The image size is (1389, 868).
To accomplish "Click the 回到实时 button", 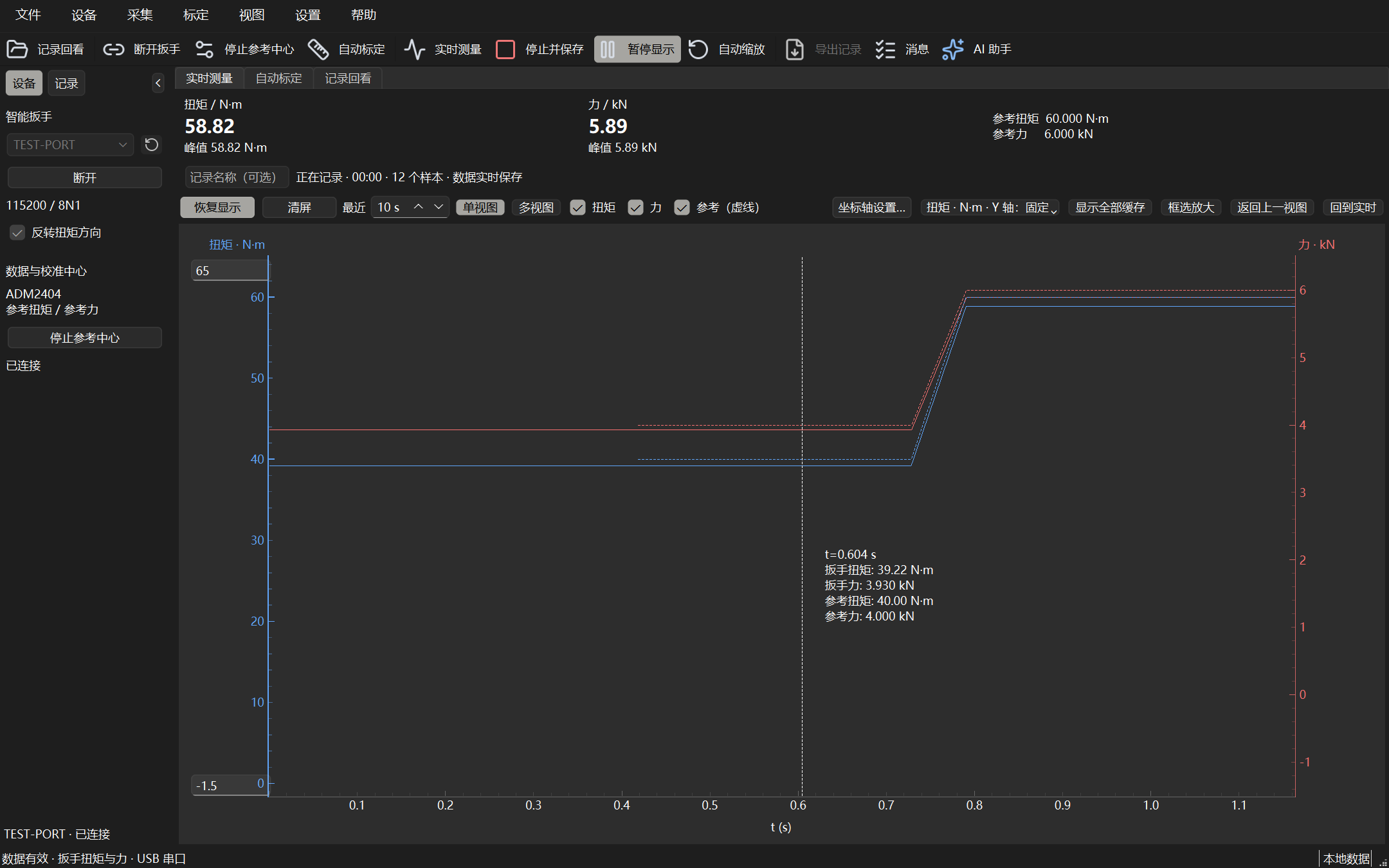I will pos(1353,208).
